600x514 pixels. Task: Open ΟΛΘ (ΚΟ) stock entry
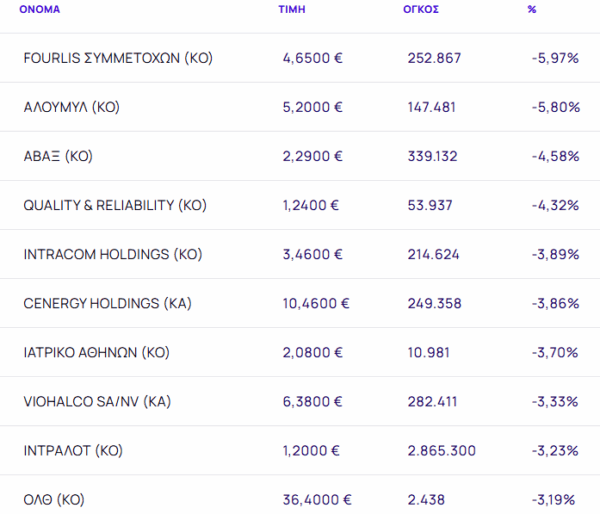pyautogui.click(x=54, y=499)
